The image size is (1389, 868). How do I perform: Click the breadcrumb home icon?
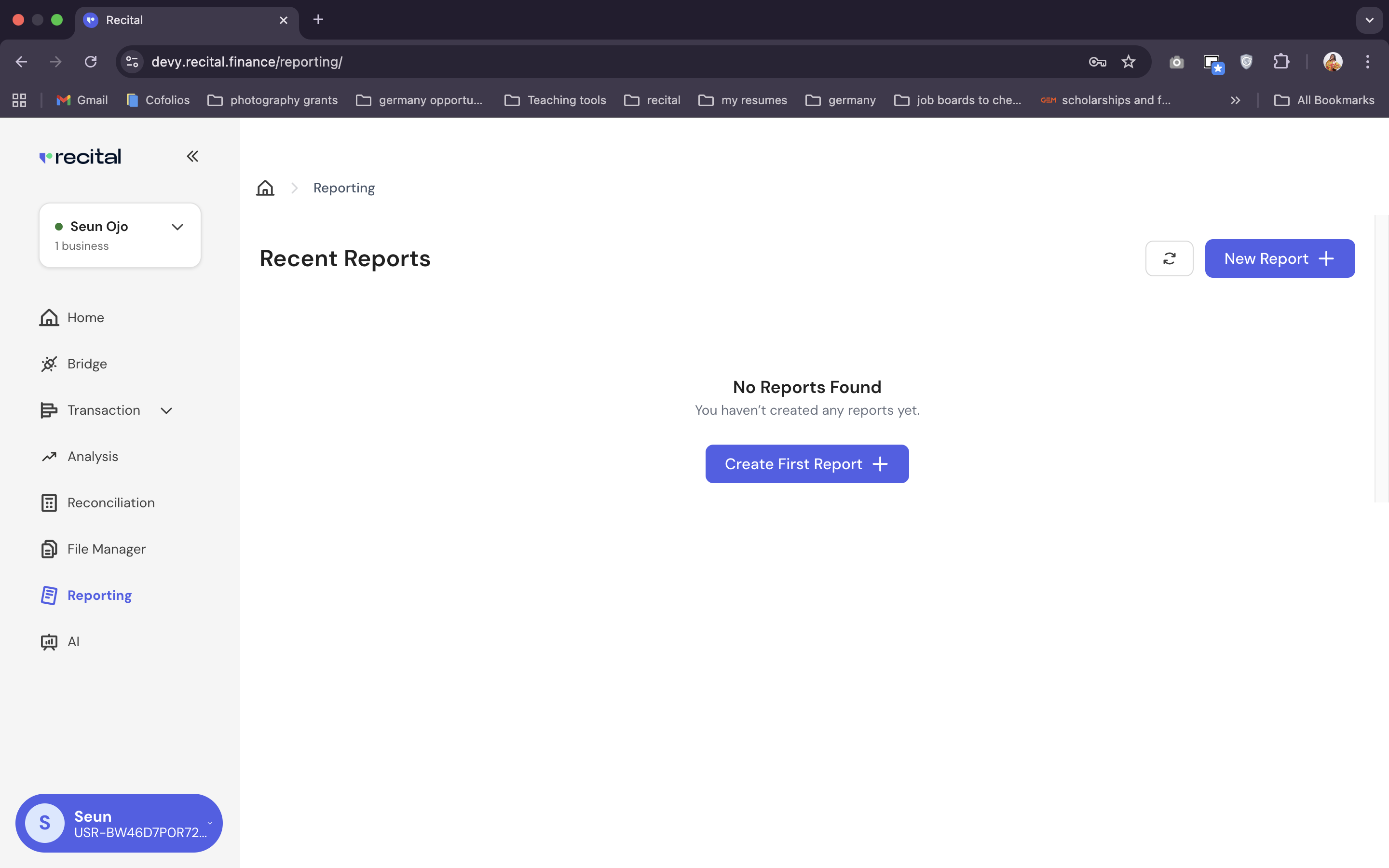tap(265, 187)
